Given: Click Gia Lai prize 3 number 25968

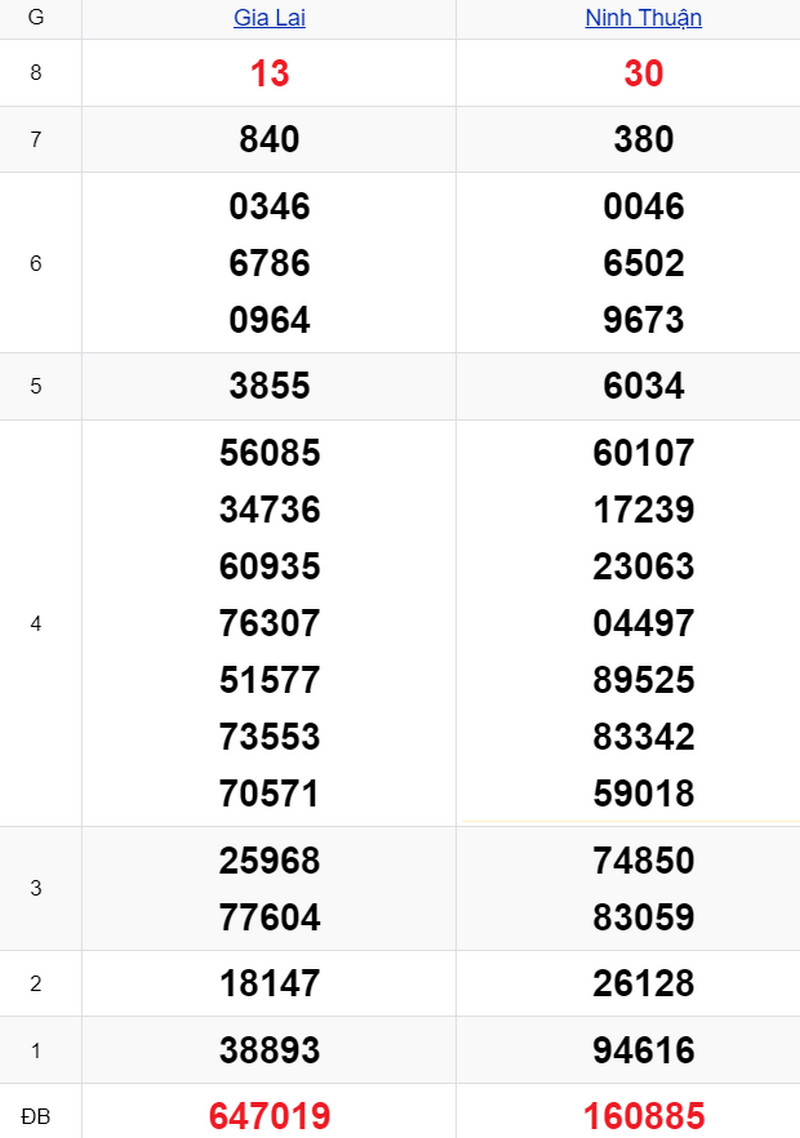Looking at the screenshot, I should click(x=269, y=861).
